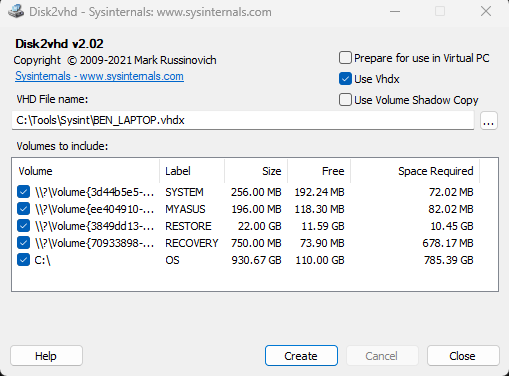Sort by the Label column header
The width and height of the screenshot is (509, 376).
pos(192,171)
